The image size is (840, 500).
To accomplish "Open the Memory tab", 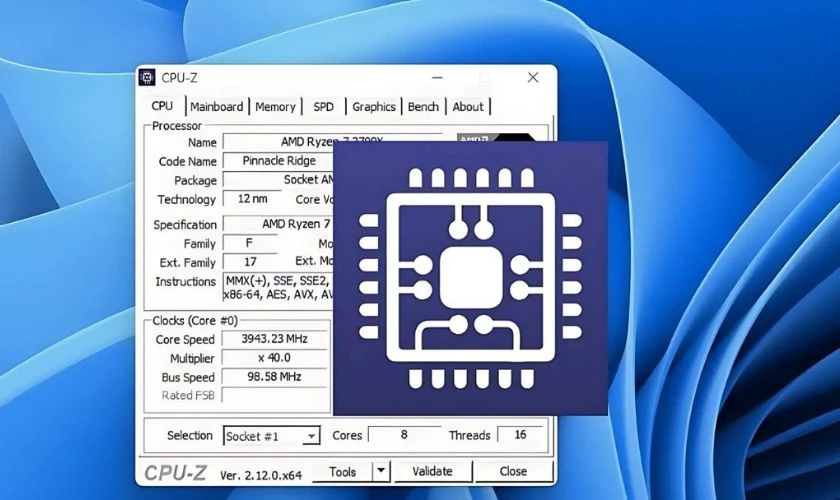I will [x=275, y=107].
